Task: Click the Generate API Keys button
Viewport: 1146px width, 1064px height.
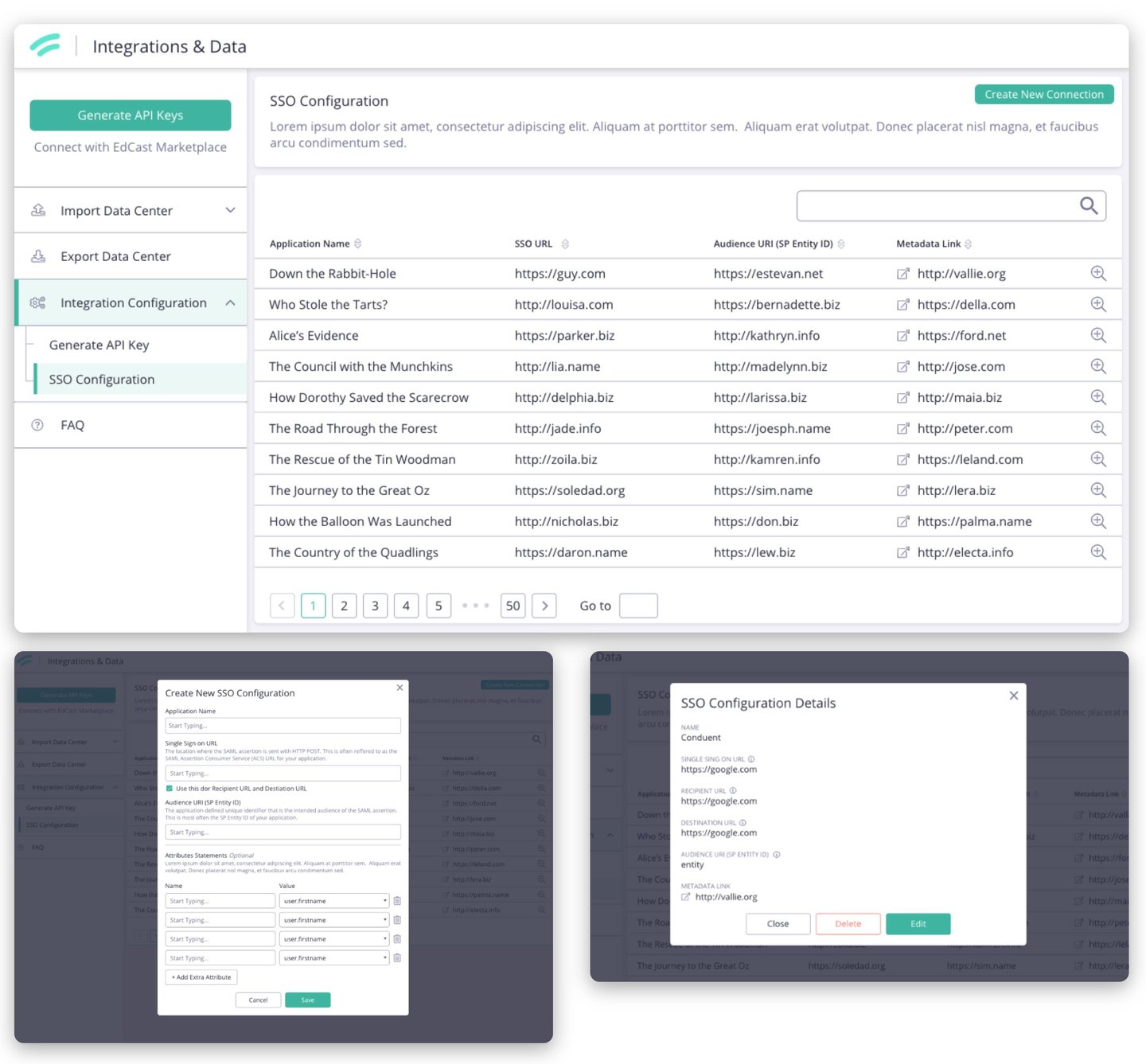Action: 131,115
